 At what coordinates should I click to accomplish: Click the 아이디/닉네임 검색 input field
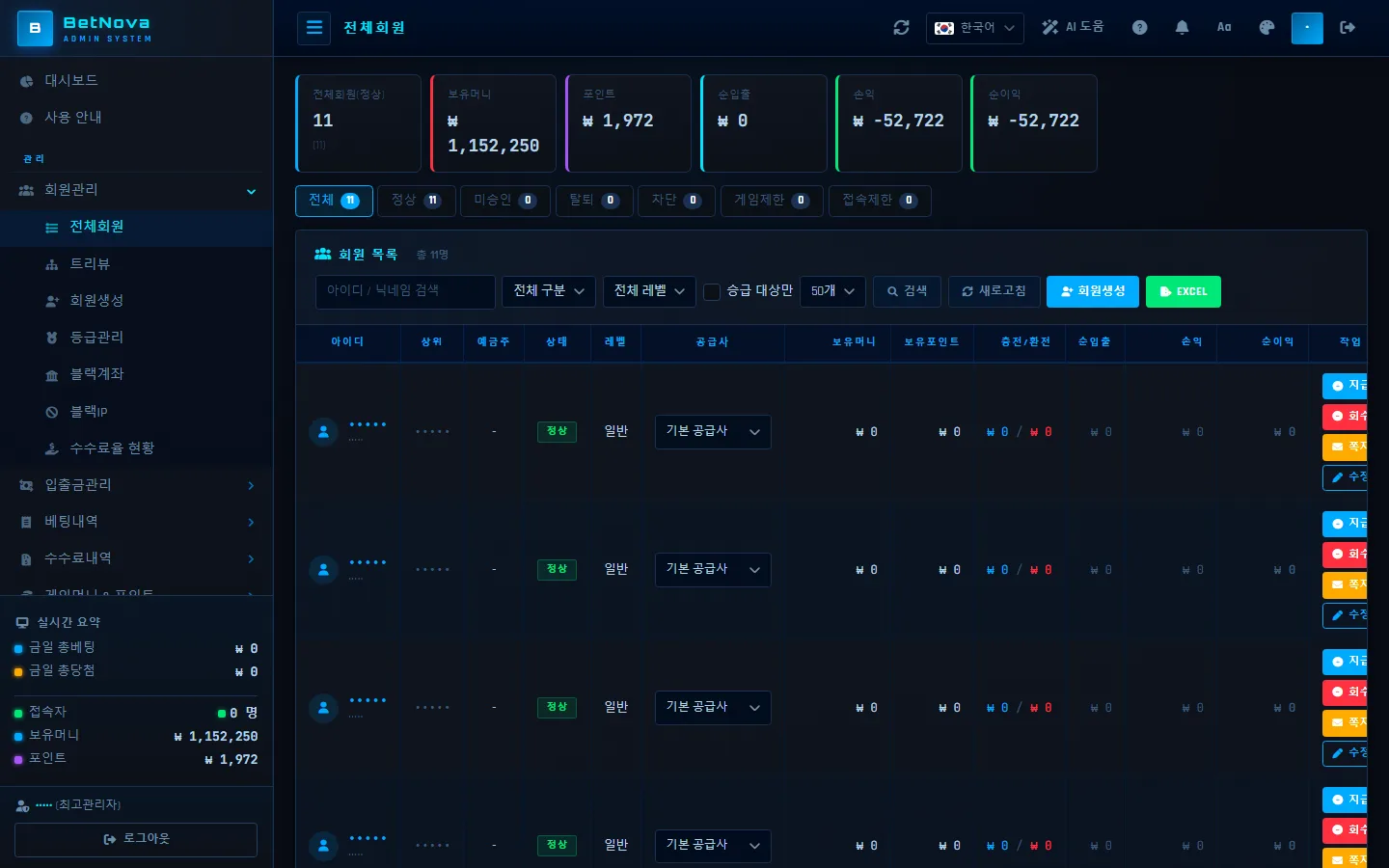click(x=405, y=291)
